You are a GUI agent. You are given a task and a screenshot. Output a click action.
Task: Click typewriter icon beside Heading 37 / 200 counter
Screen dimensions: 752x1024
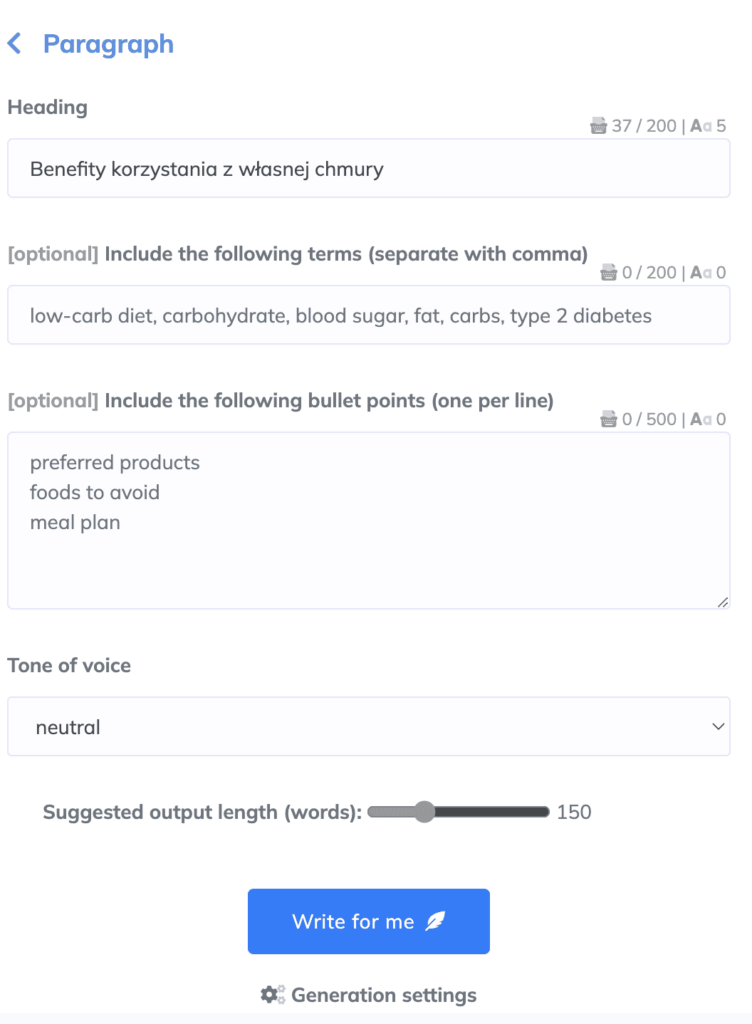(598, 126)
